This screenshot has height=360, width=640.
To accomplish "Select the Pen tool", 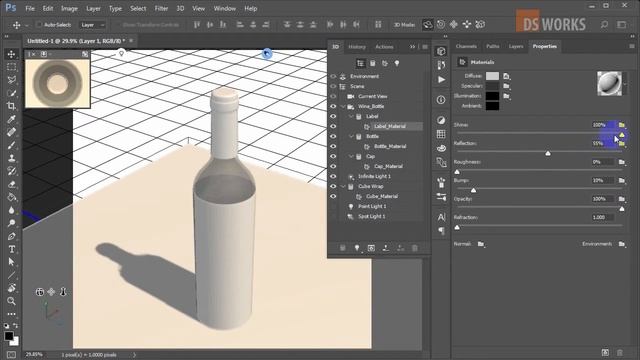I will (11, 236).
